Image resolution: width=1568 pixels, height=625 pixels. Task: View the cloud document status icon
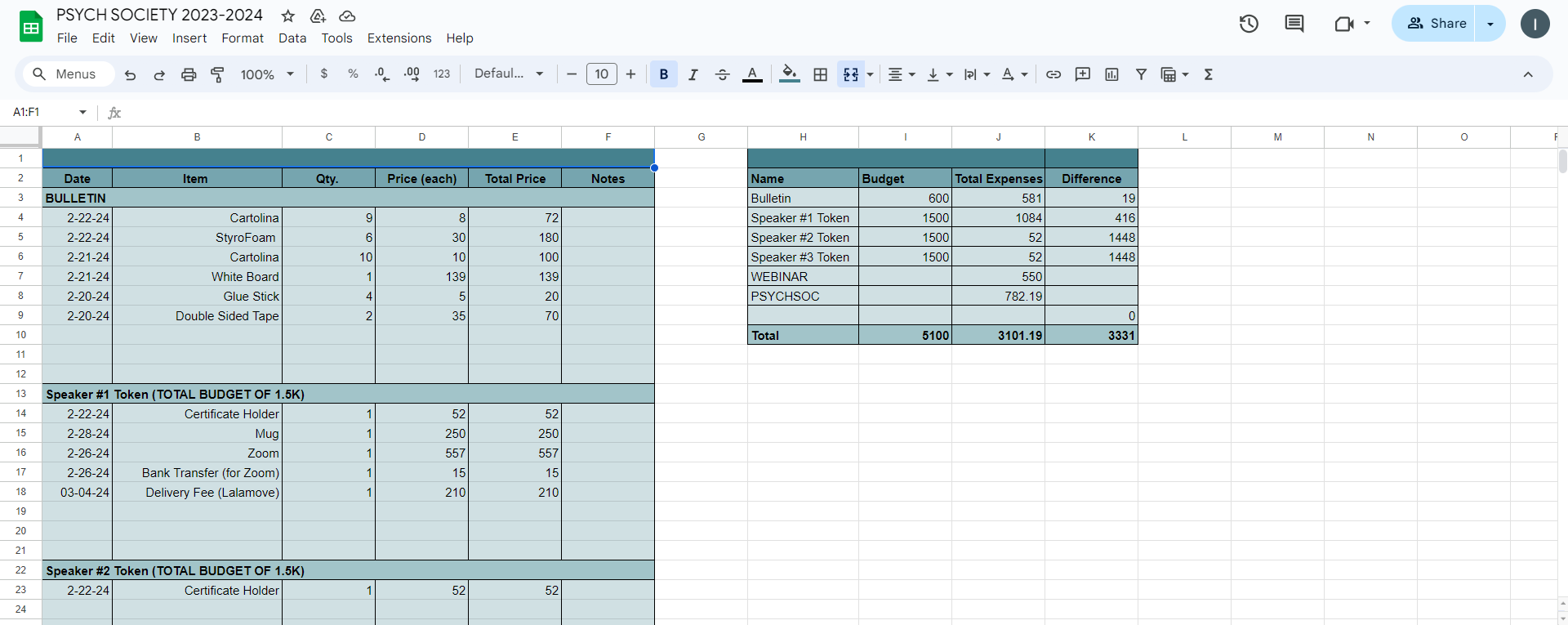coord(347,16)
